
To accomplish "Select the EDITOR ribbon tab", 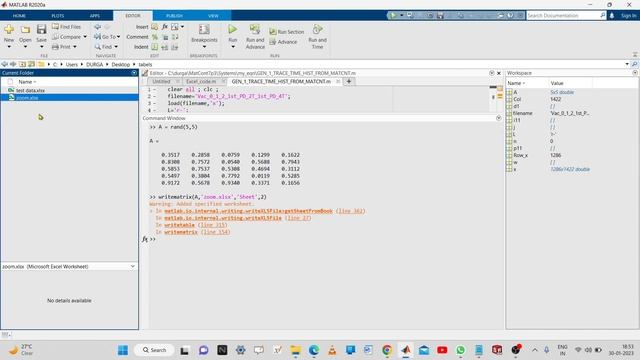I will tap(133, 16).
